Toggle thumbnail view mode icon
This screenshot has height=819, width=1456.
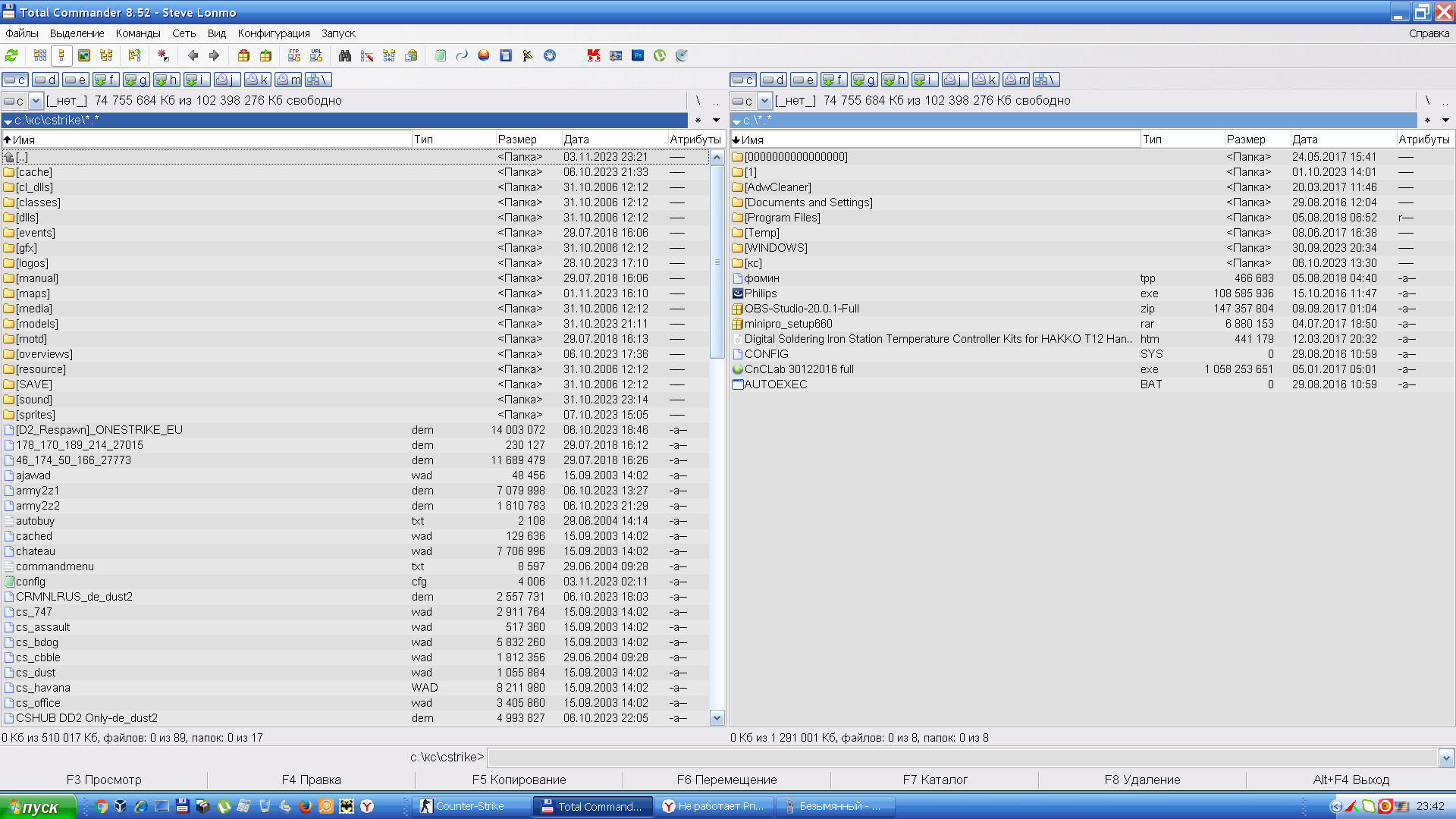(84, 55)
